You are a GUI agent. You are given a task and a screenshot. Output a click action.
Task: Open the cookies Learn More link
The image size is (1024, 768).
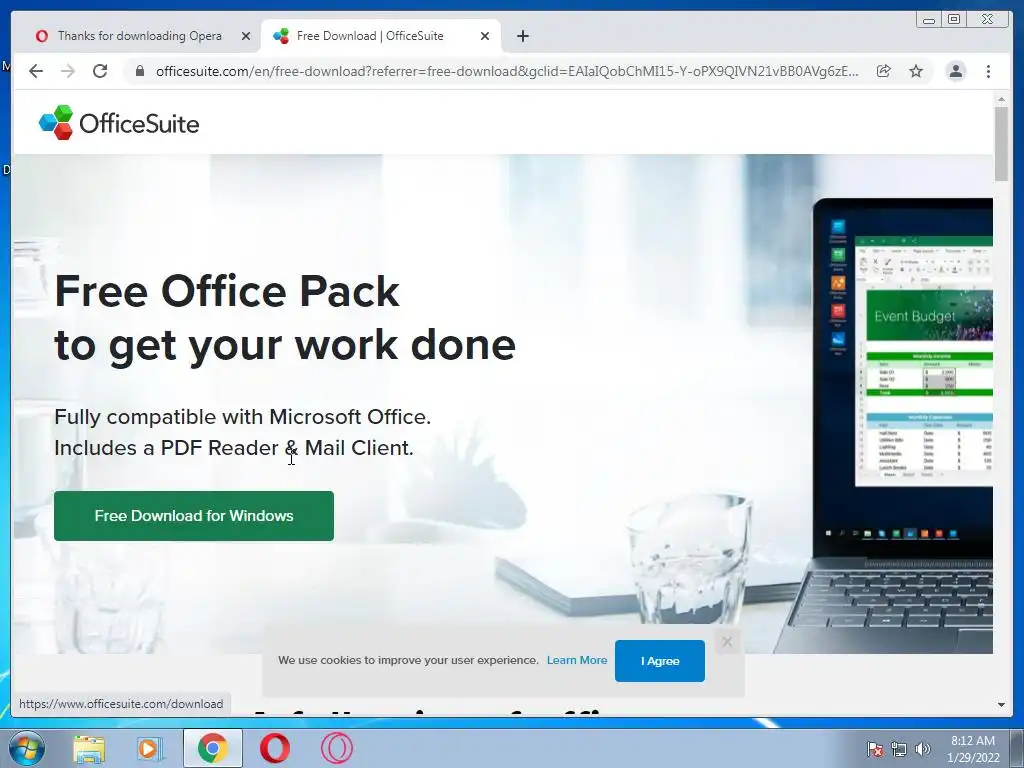pos(577,660)
